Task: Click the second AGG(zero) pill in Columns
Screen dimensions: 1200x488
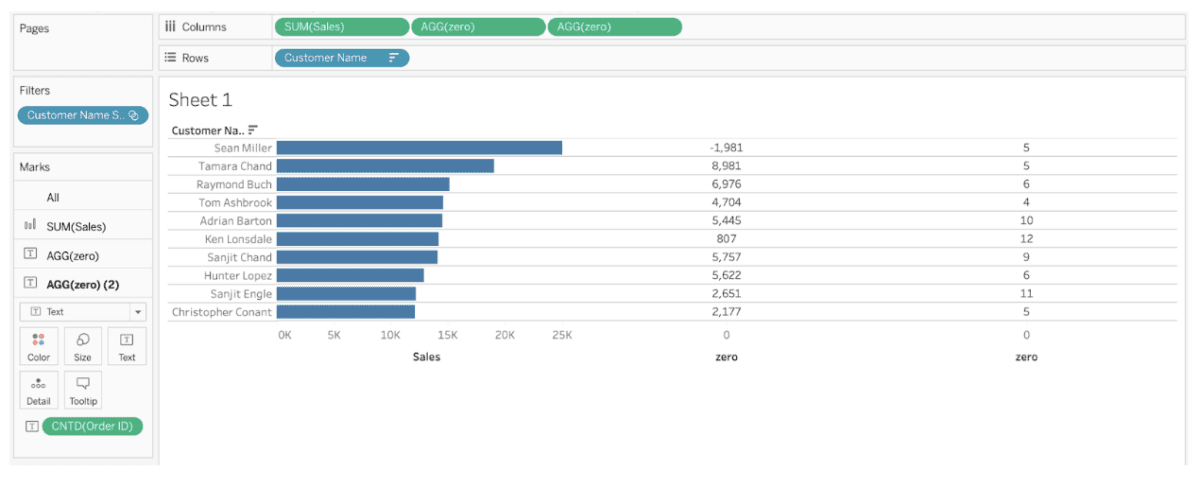Action: coord(615,27)
